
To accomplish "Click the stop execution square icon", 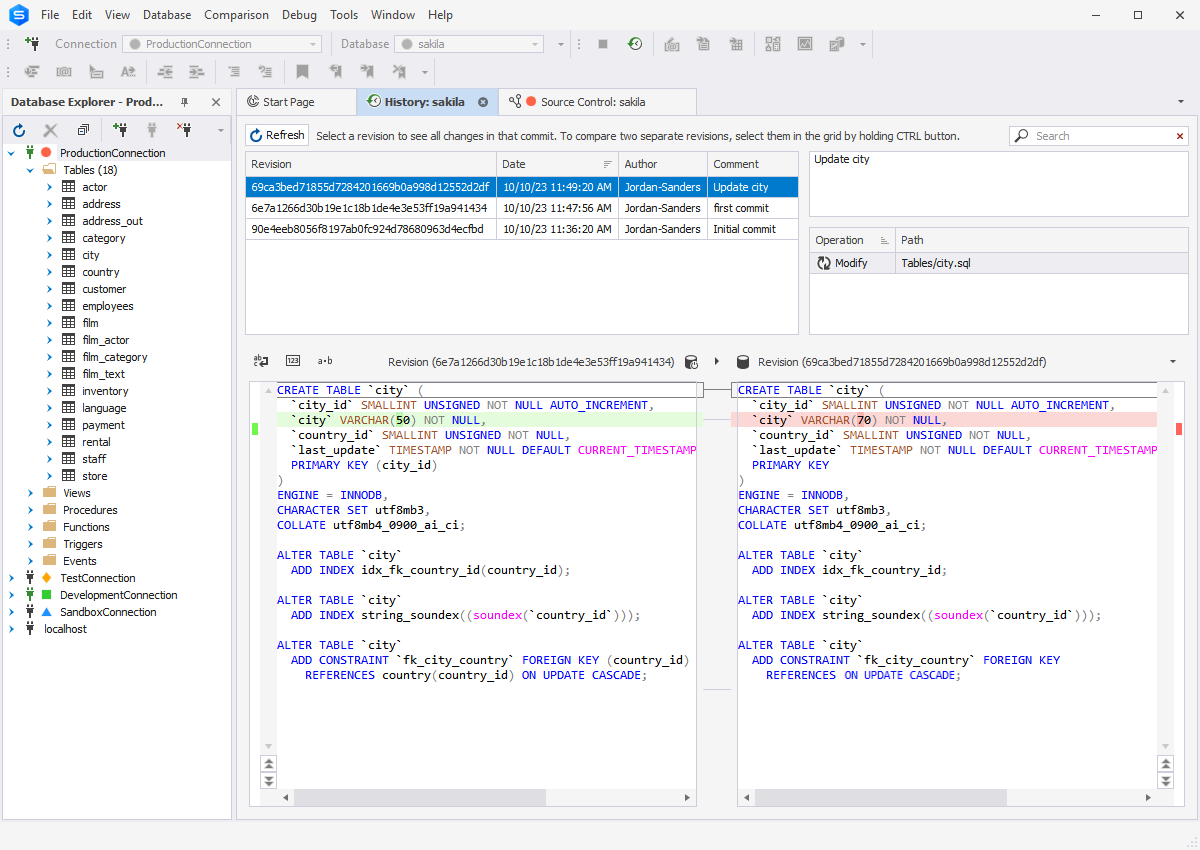I will [x=603, y=44].
